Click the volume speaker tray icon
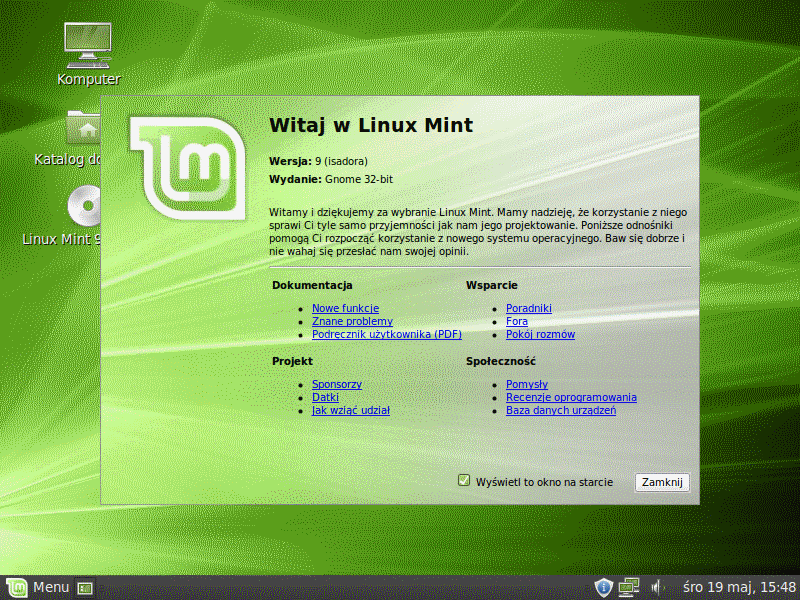The height and width of the screenshot is (600, 800). pos(659,587)
